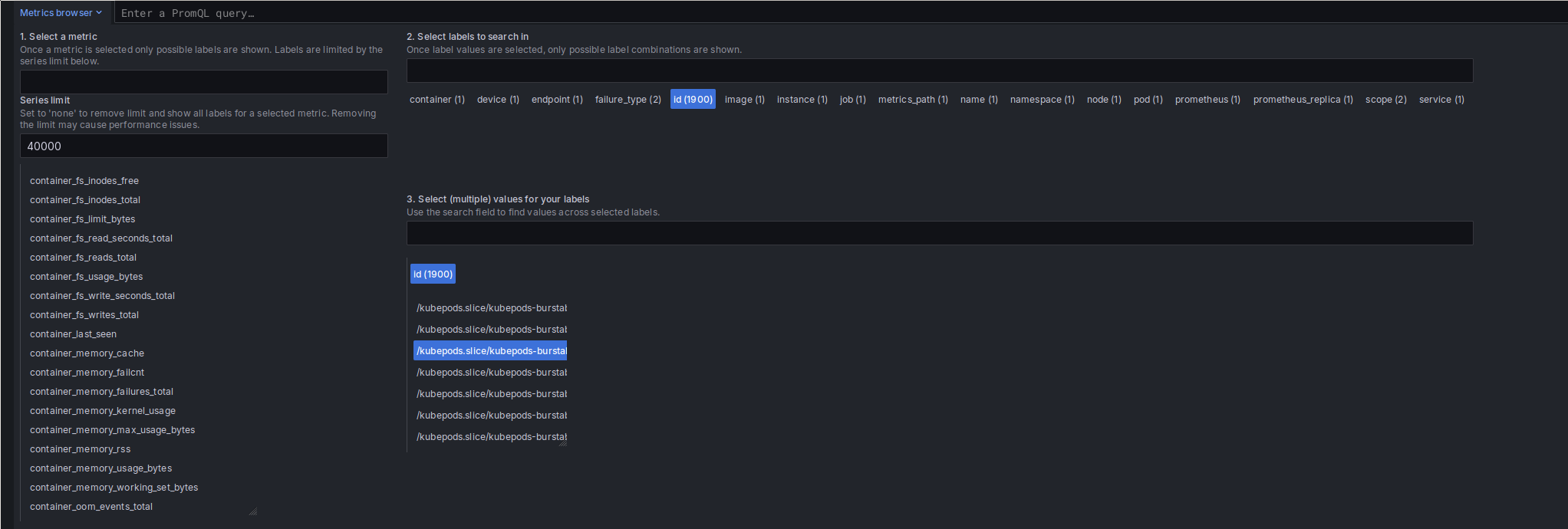Image resolution: width=1568 pixels, height=529 pixels.
Task: Choose metric container_fs_usage_bytes
Action: pos(86,277)
